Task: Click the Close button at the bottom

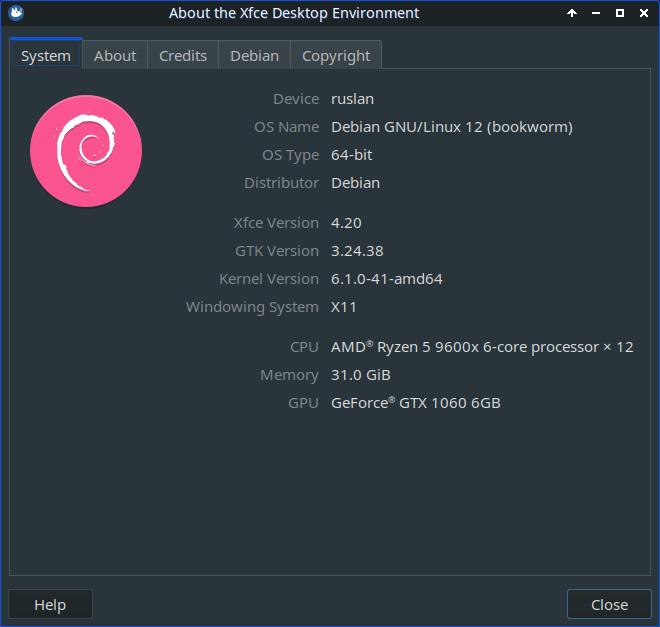Action: coord(609,604)
